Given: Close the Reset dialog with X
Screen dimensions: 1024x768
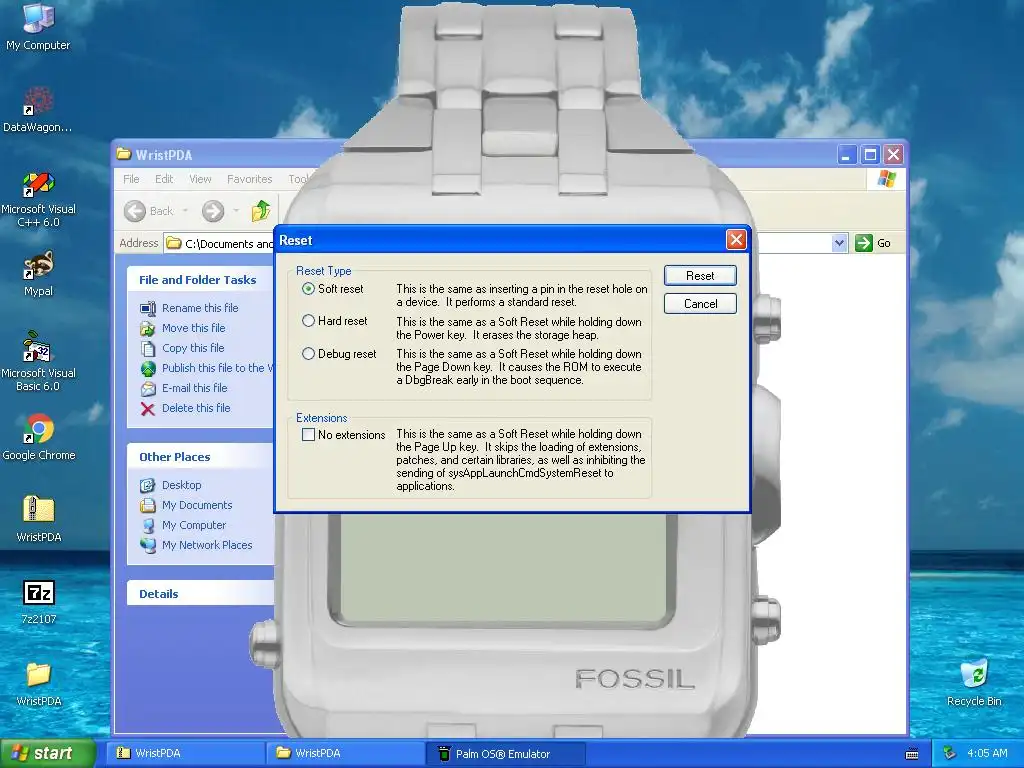Looking at the screenshot, I should click(x=736, y=240).
